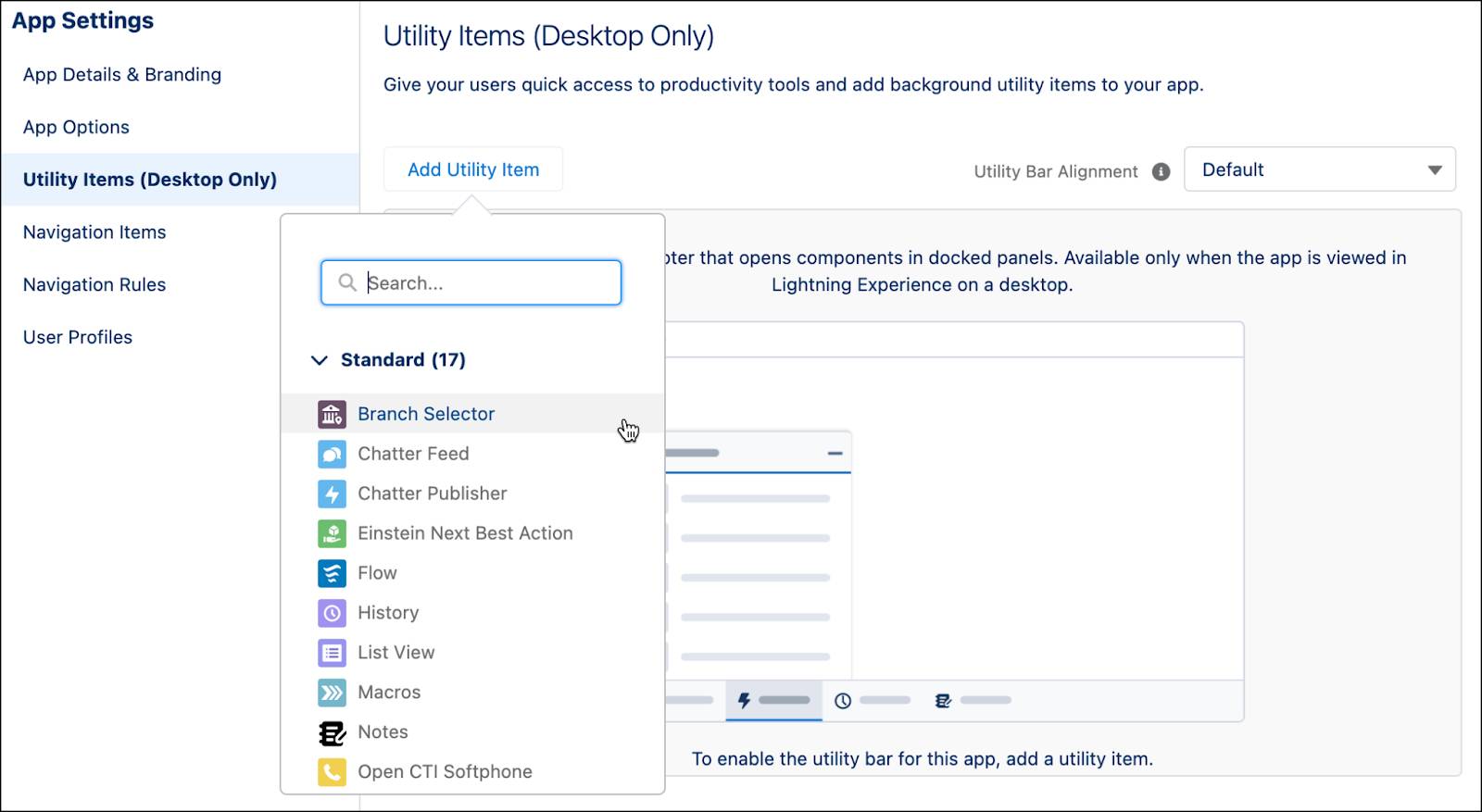Screen dimensions: 1482x812
Task: Click the Open CTI Softphone phone icon
Action: coord(332,772)
